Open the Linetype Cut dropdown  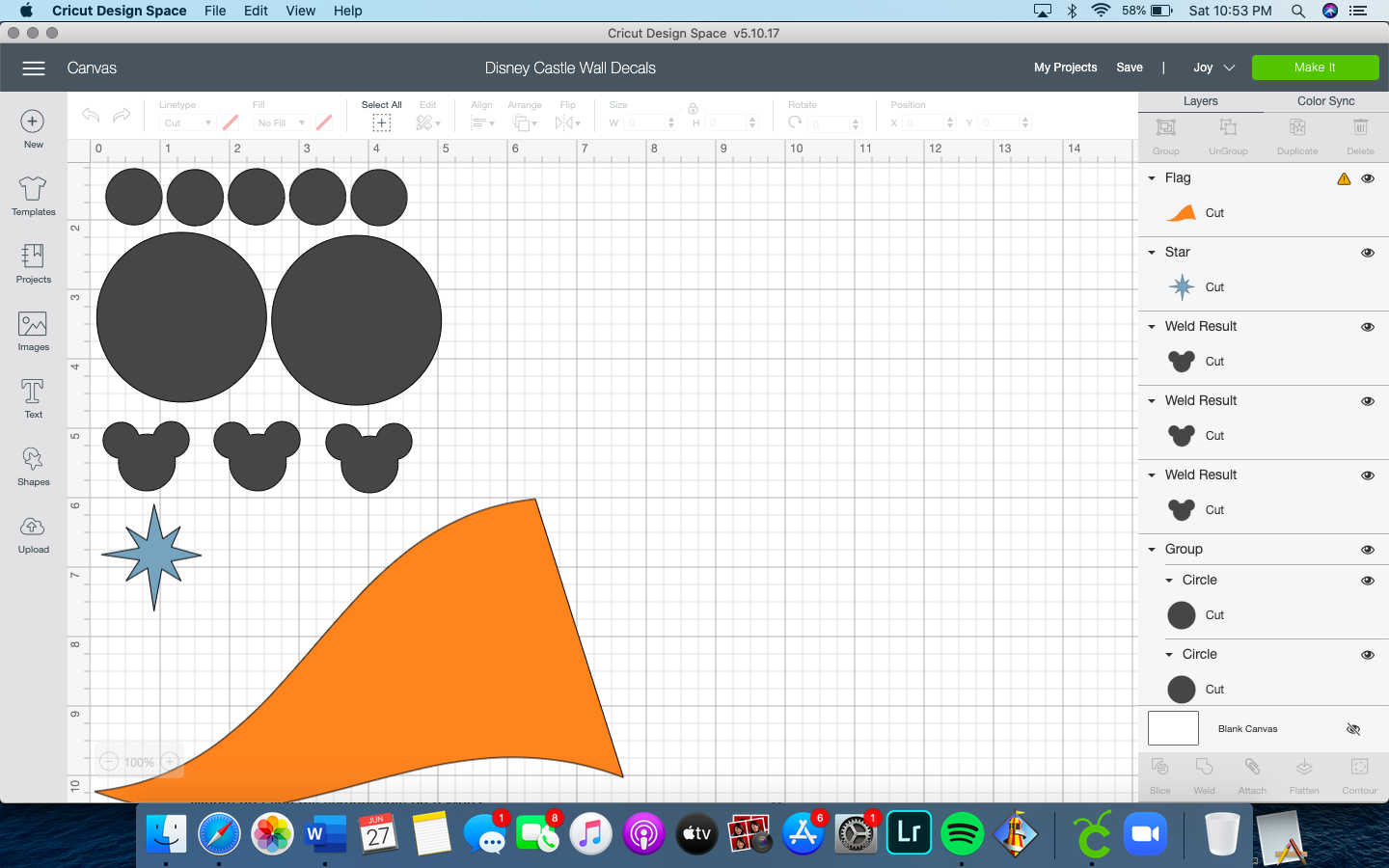[x=186, y=122]
